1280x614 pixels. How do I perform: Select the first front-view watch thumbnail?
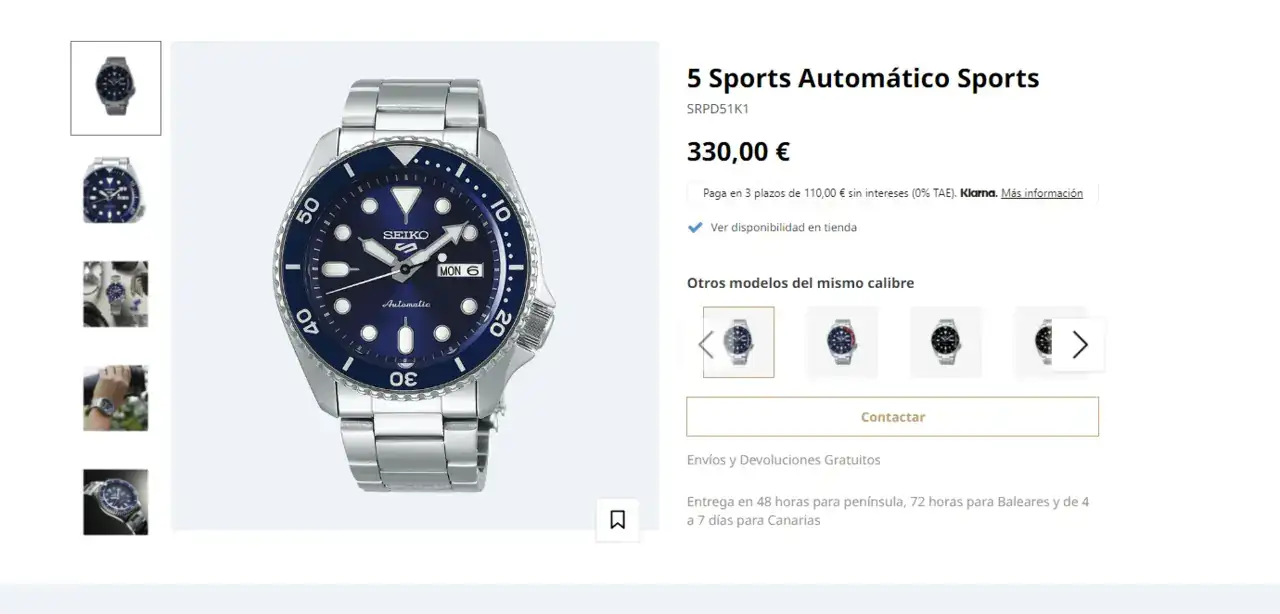(x=115, y=88)
